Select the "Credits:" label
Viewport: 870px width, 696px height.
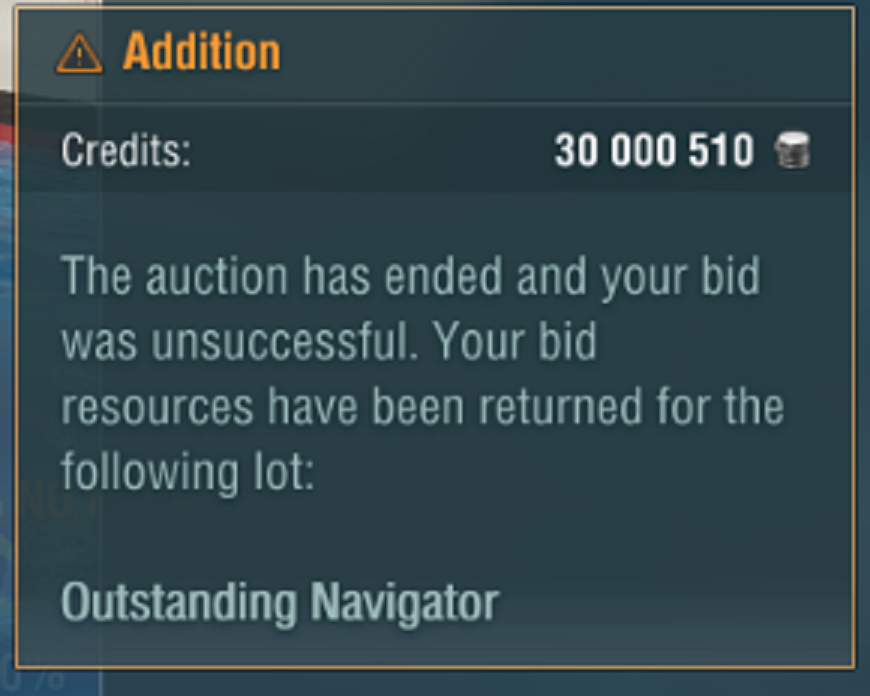tap(125, 152)
